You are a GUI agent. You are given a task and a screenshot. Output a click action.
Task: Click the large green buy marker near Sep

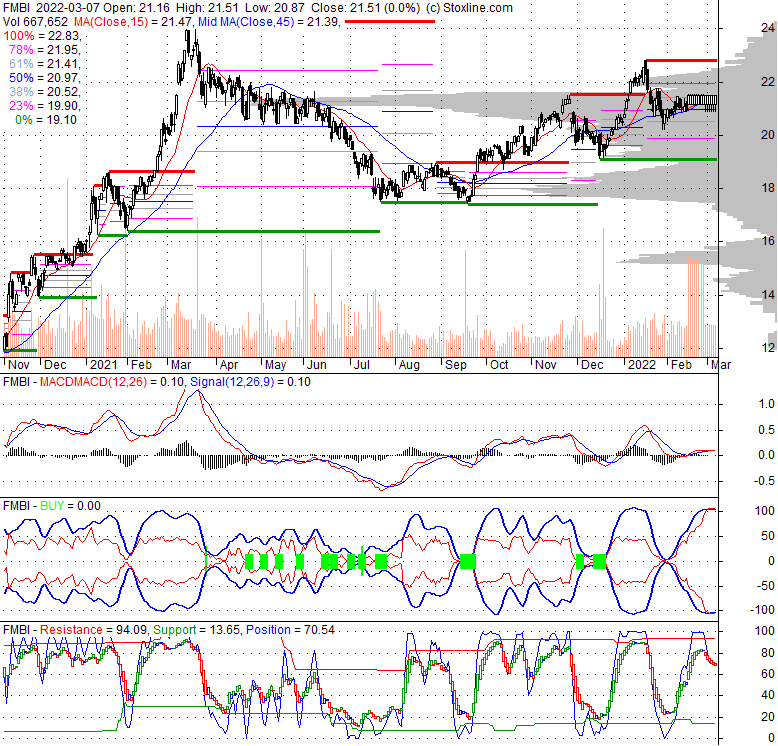468,561
